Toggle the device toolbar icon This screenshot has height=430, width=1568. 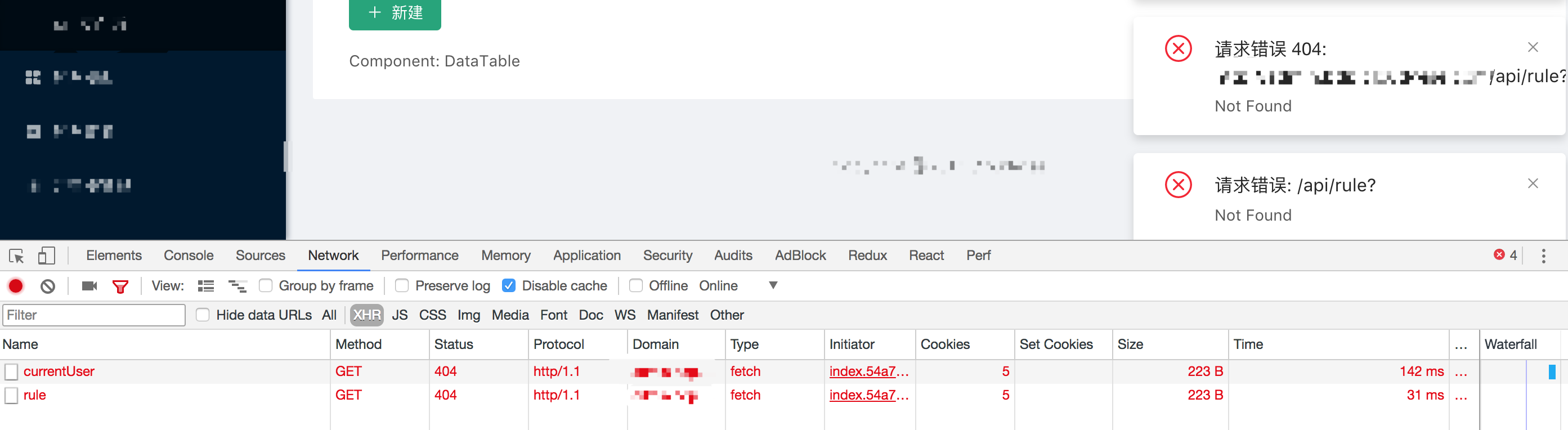[46, 256]
